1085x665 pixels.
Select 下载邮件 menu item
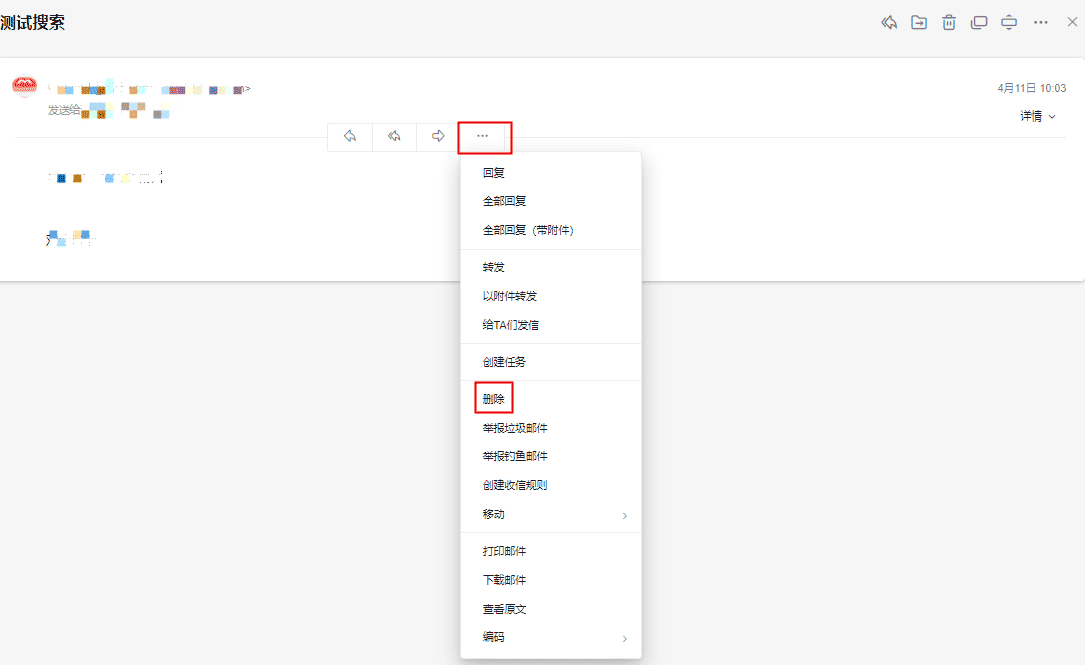coord(504,580)
